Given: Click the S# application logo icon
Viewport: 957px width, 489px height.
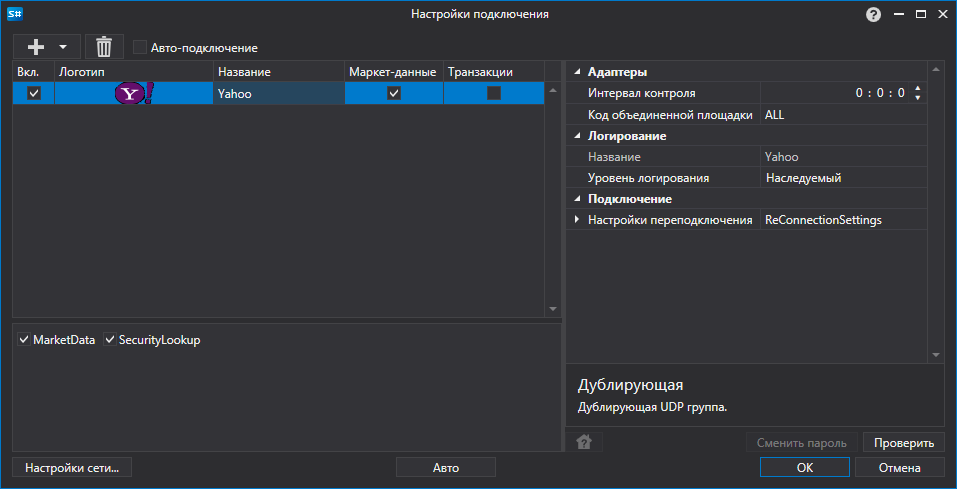Looking at the screenshot, I should (14, 13).
